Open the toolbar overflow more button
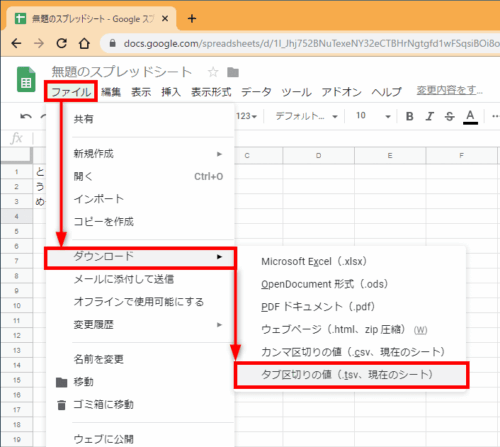 [x=496, y=116]
